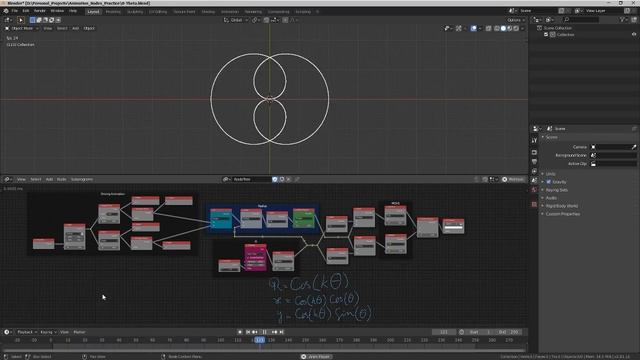This screenshot has width=640, height=360.
Task: Open the viewport Add menu
Action: (x=76, y=29)
